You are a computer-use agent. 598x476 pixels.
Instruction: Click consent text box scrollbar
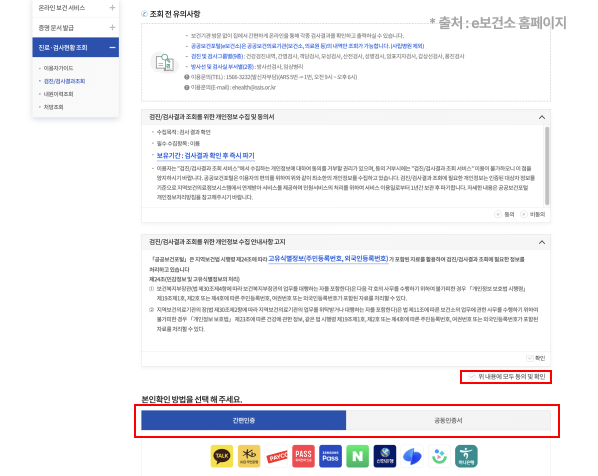pyautogui.click(x=547, y=166)
